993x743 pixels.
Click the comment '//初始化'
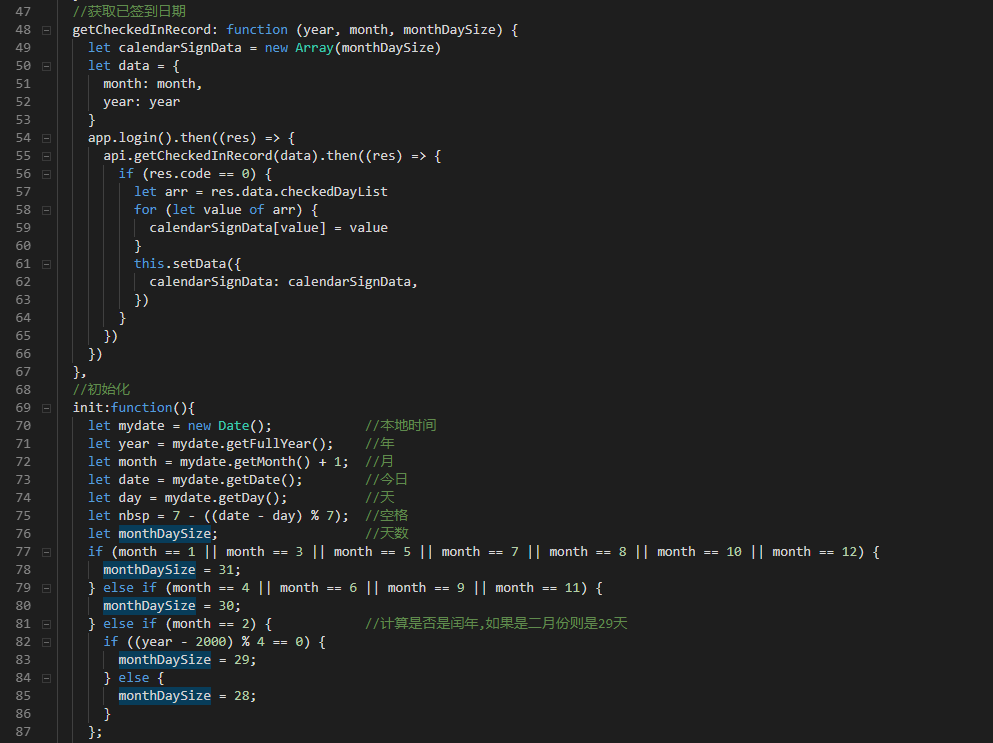[101, 390]
